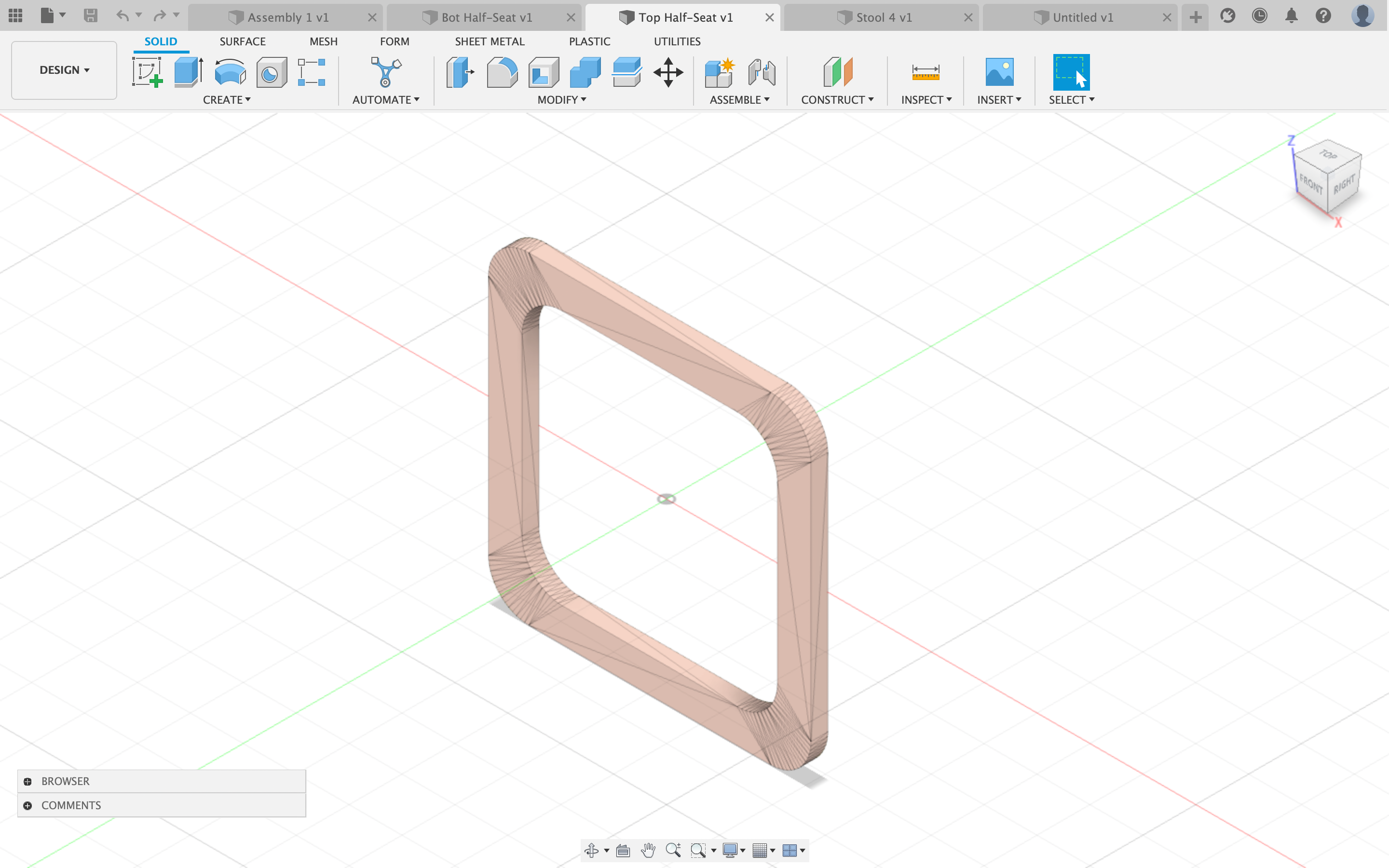The image size is (1389, 868).
Task: Select the Revolve tool icon
Action: pyautogui.click(x=230, y=72)
